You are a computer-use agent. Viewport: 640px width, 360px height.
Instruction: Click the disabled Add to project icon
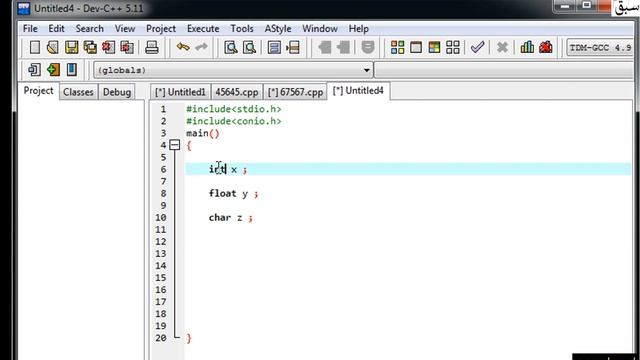pyautogui.click(x=325, y=47)
